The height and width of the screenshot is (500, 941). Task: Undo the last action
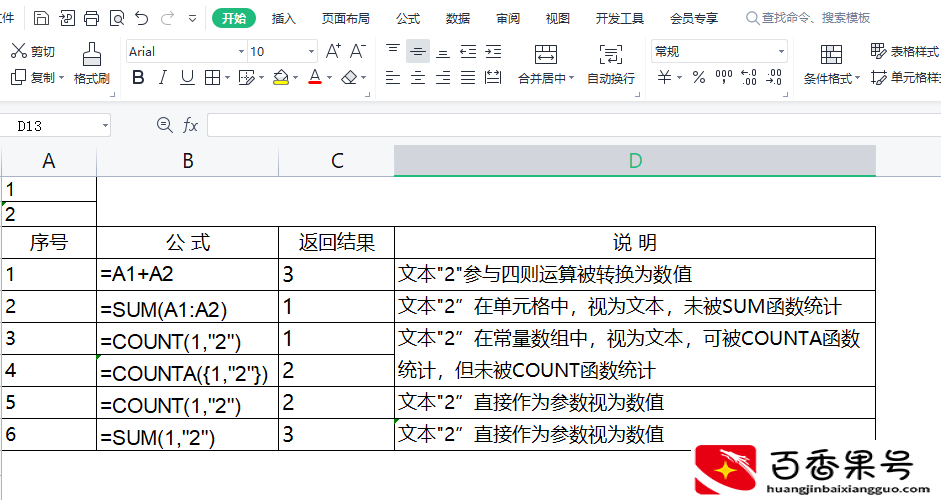[x=142, y=18]
